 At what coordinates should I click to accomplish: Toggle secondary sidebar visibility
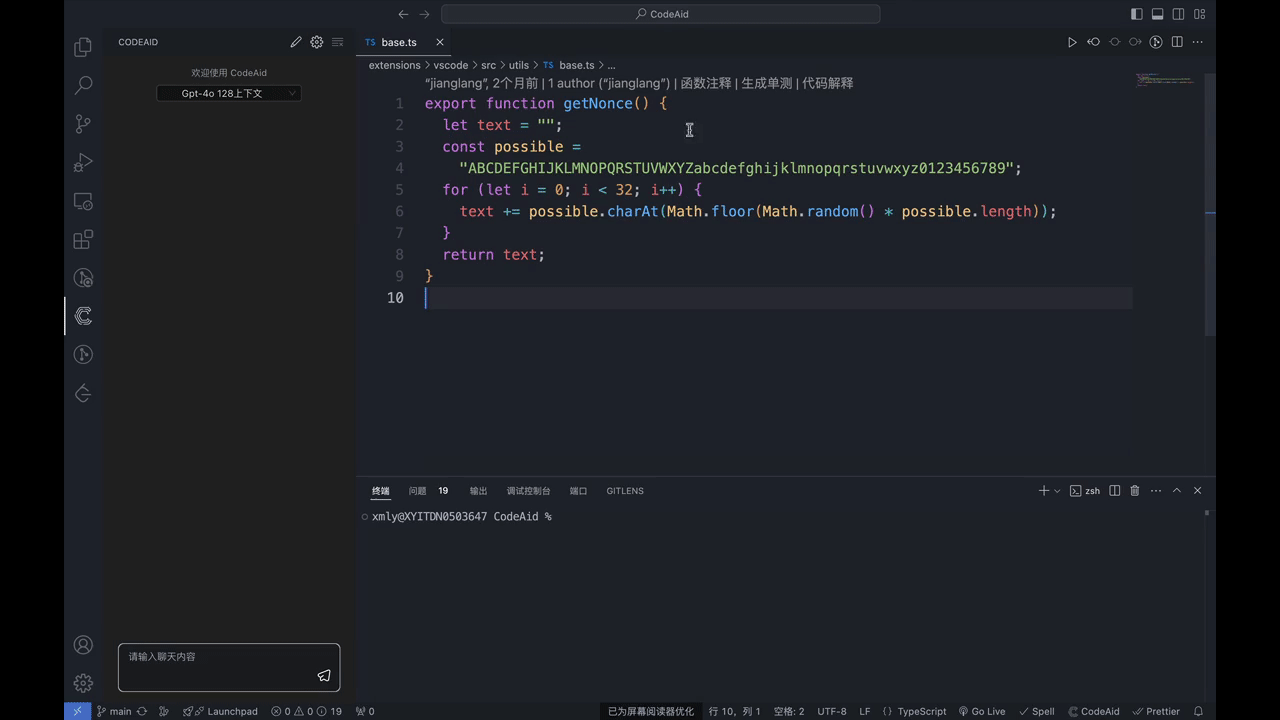(1178, 14)
